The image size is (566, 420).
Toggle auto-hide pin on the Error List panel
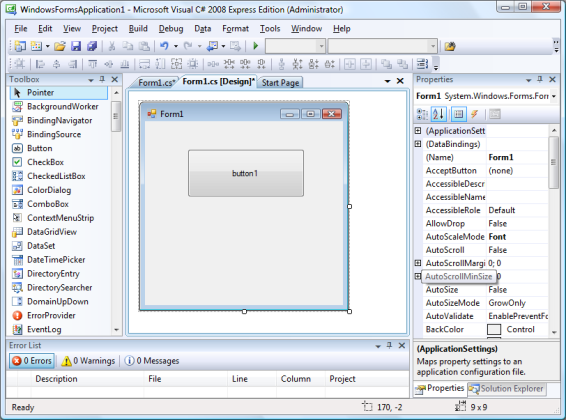(389, 346)
